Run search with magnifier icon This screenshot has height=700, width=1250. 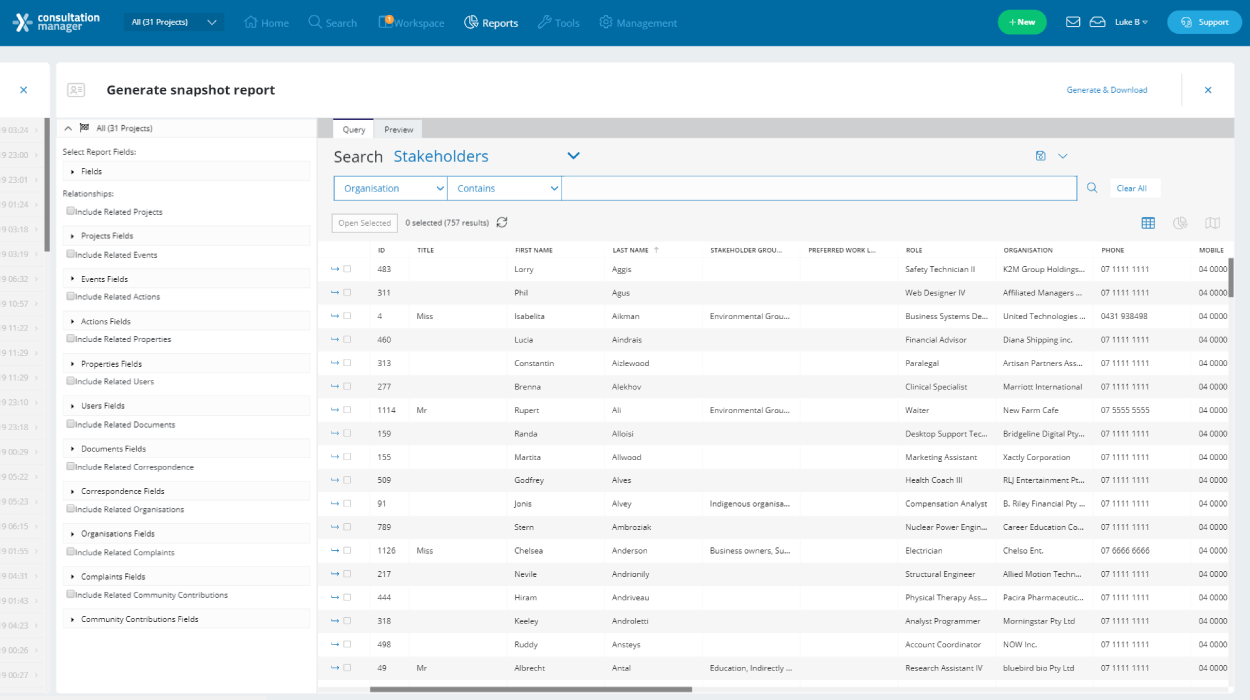(1092, 188)
